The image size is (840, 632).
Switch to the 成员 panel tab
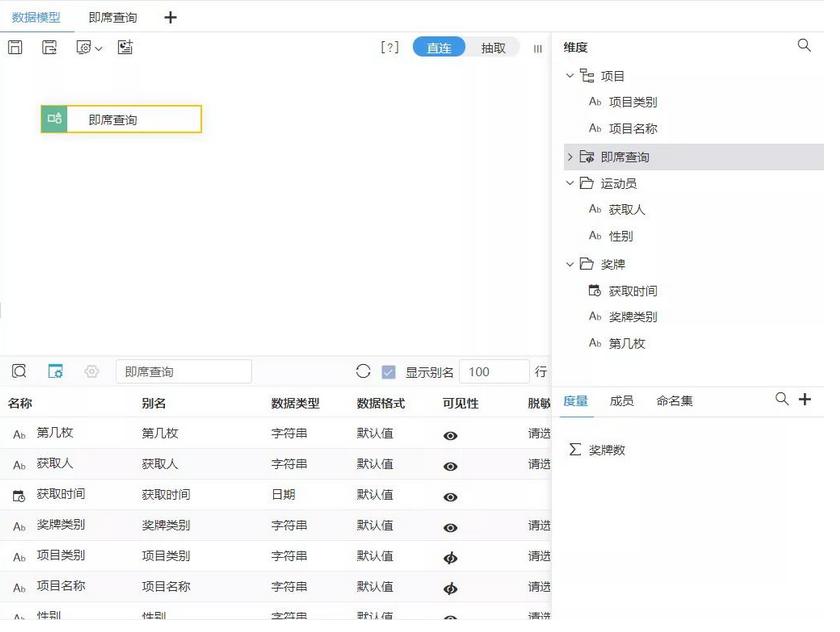pyautogui.click(x=622, y=400)
